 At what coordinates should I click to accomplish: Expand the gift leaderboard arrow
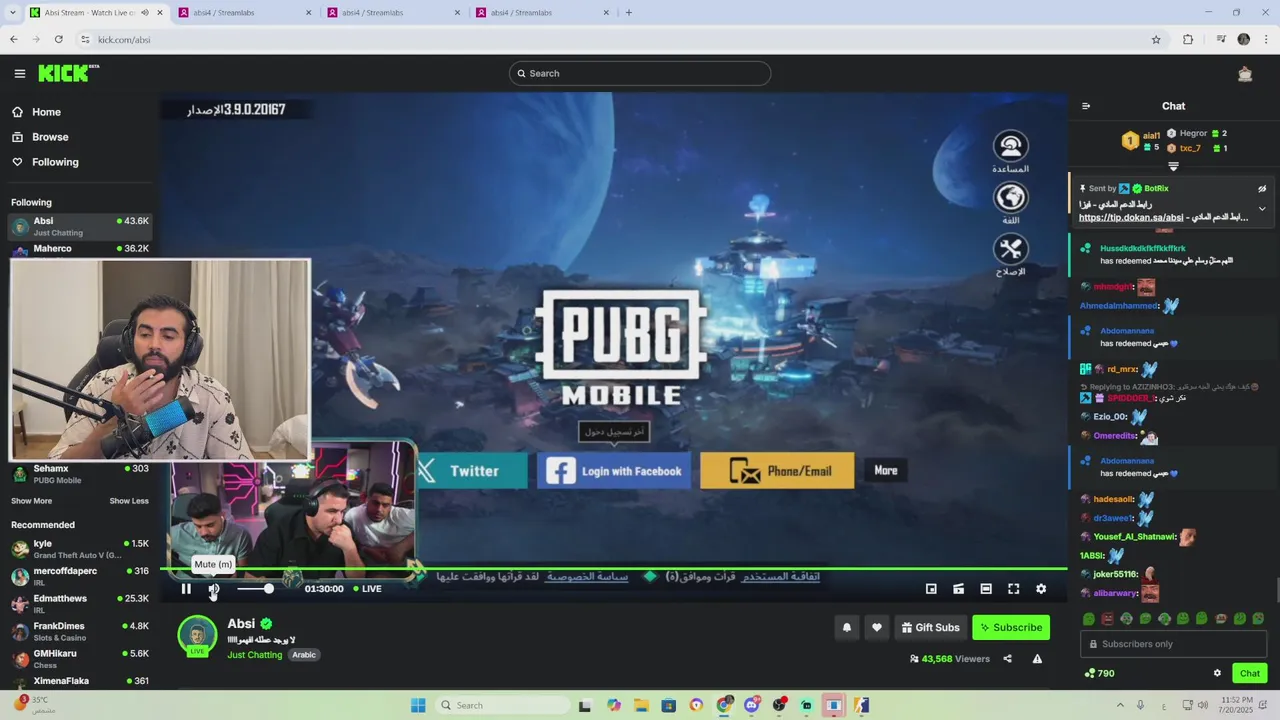pos(1174,166)
